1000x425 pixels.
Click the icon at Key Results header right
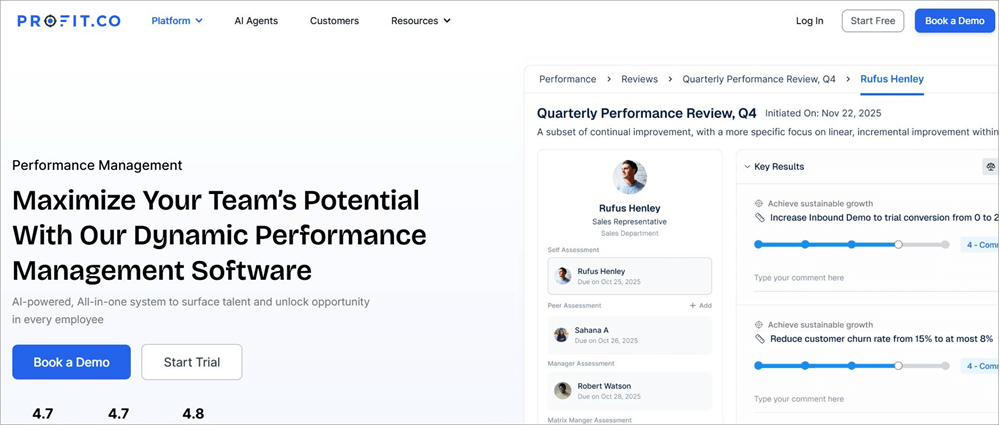[989, 167]
